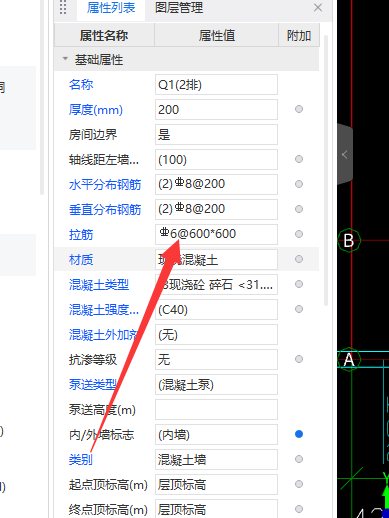The height and width of the screenshot is (518, 389).
Task: Select the 房间边界 value 是
Action: point(216,135)
